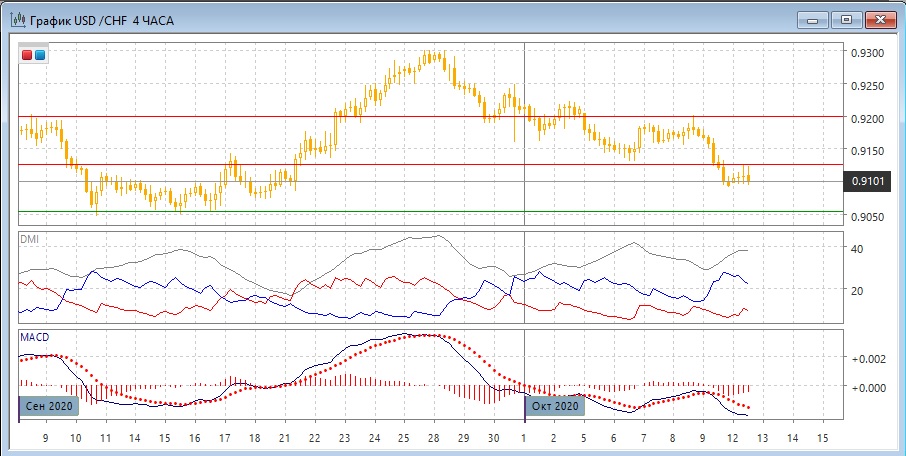Minimize the USD/CHF chart window
The image size is (906, 456).
812,19
